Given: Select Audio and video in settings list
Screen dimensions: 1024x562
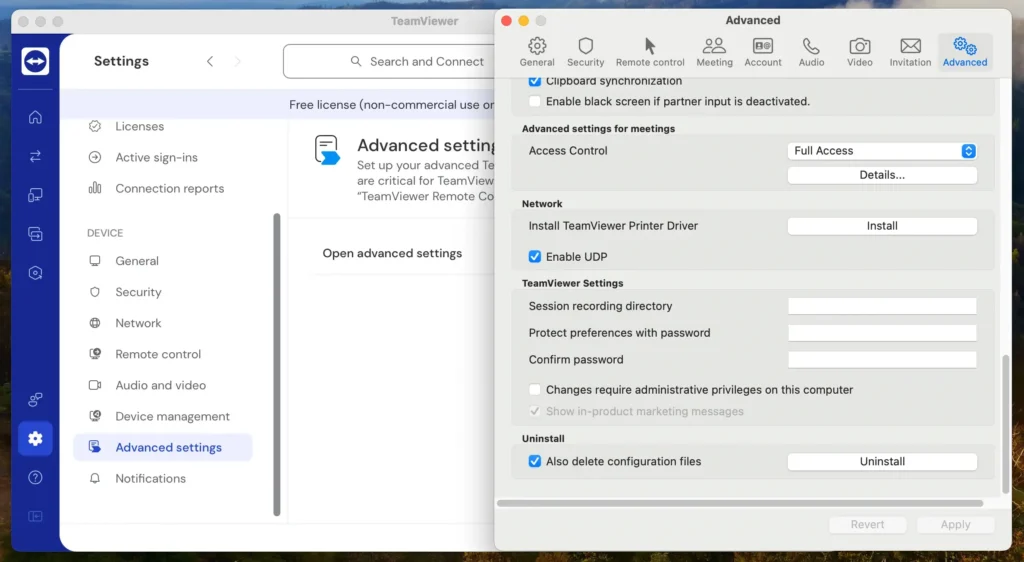Looking at the screenshot, I should tap(160, 385).
